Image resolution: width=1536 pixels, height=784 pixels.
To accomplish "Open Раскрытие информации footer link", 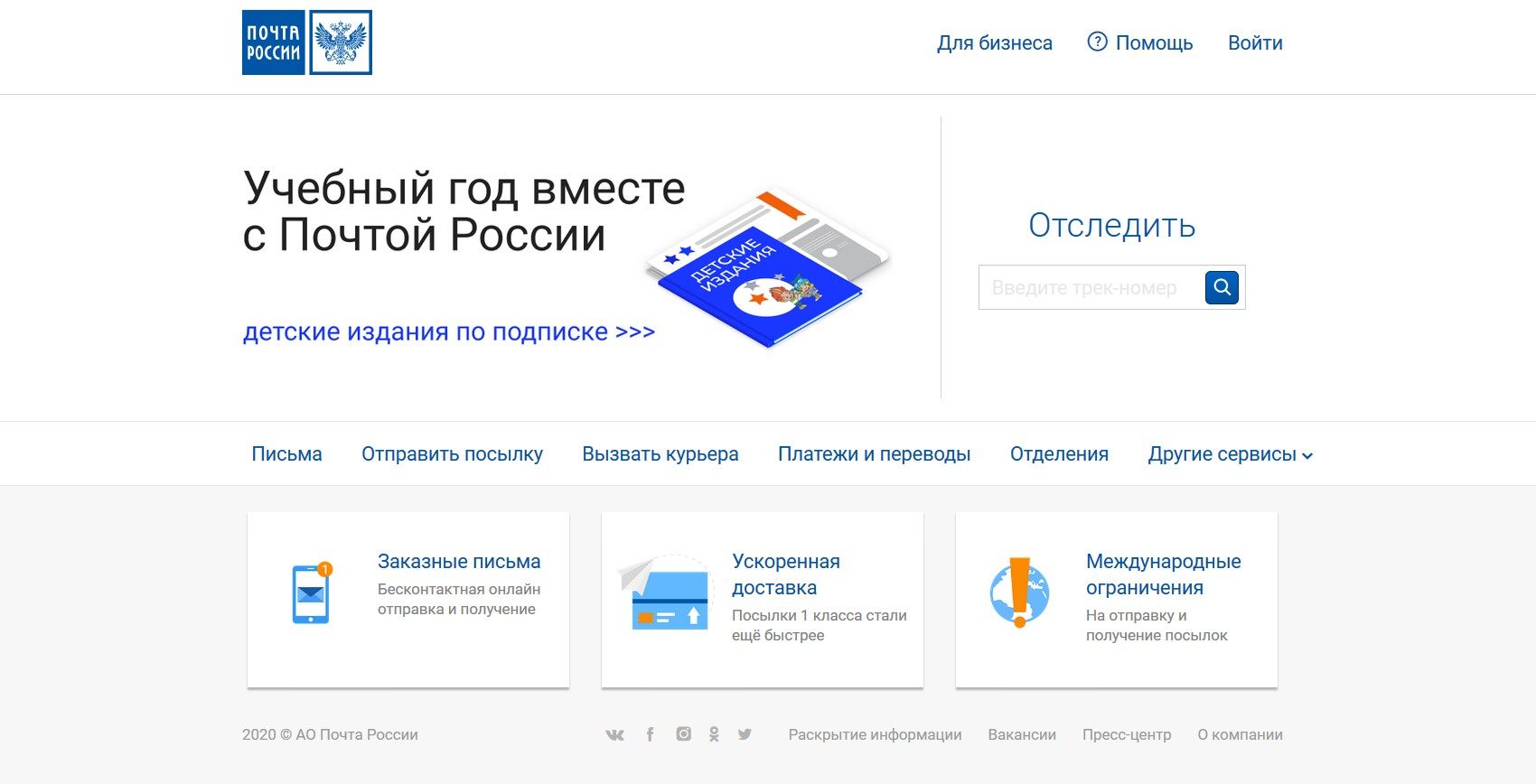I will (x=875, y=735).
